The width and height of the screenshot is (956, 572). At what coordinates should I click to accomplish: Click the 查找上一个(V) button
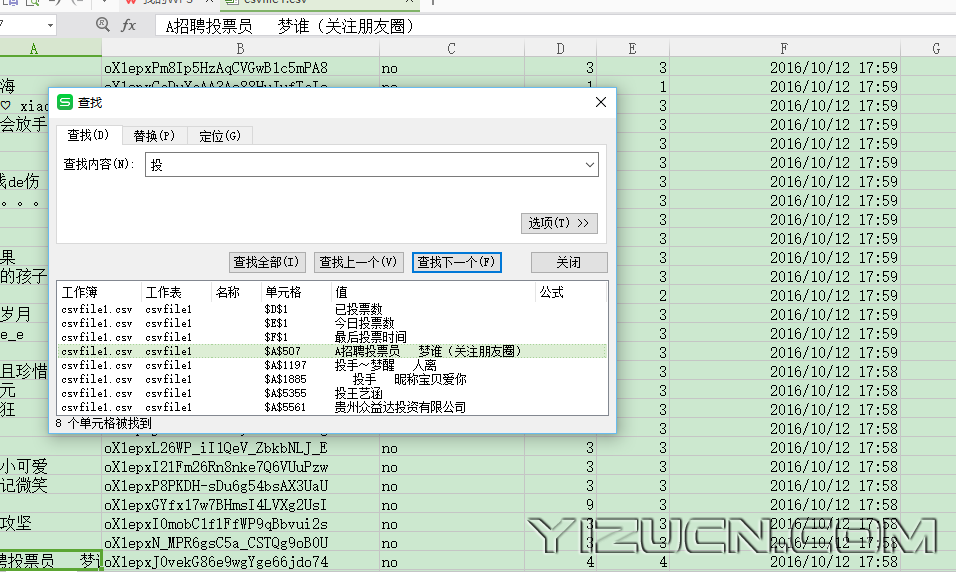pyautogui.click(x=358, y=262)
